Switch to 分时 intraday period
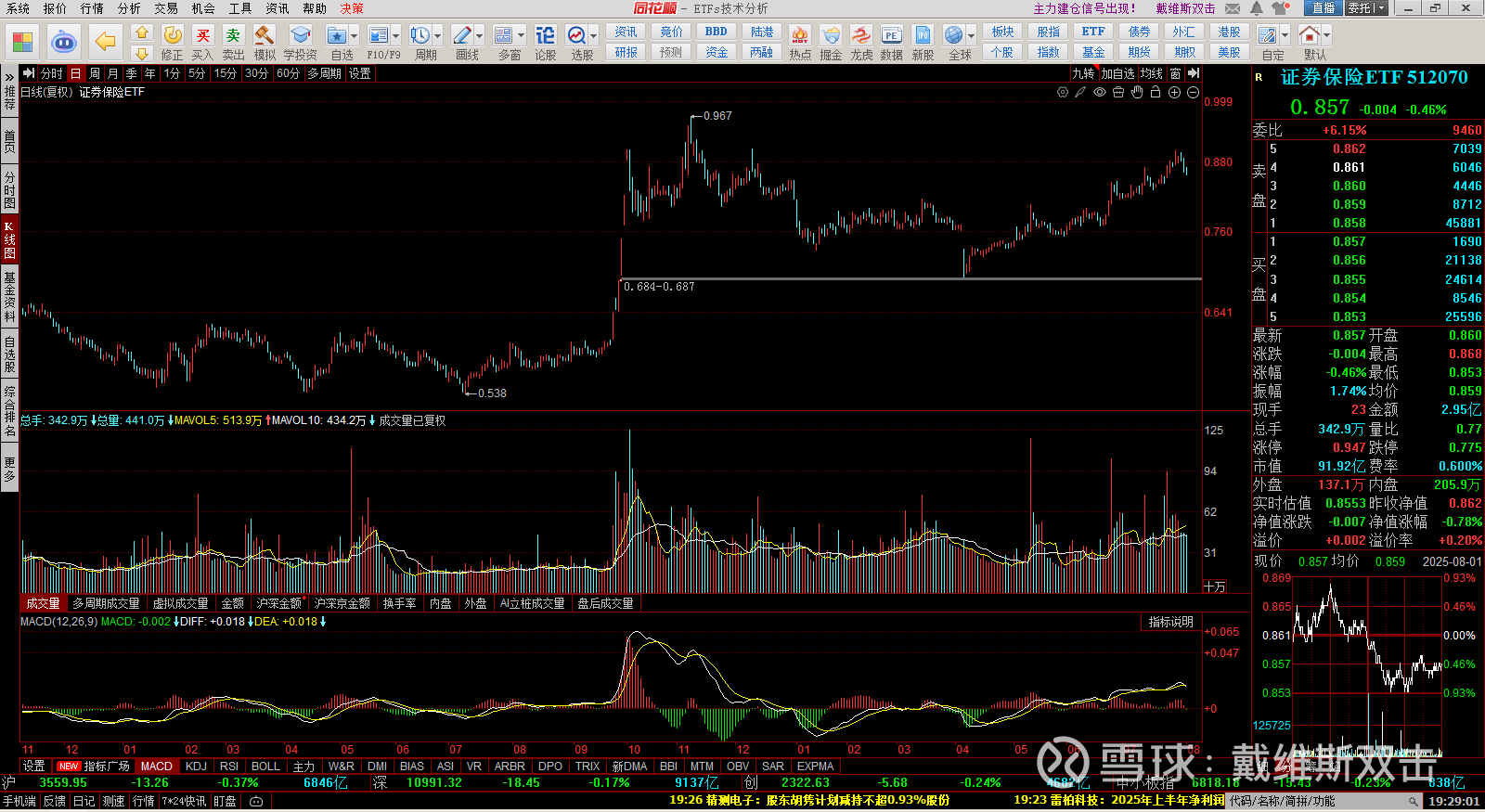 coord(51,73)
